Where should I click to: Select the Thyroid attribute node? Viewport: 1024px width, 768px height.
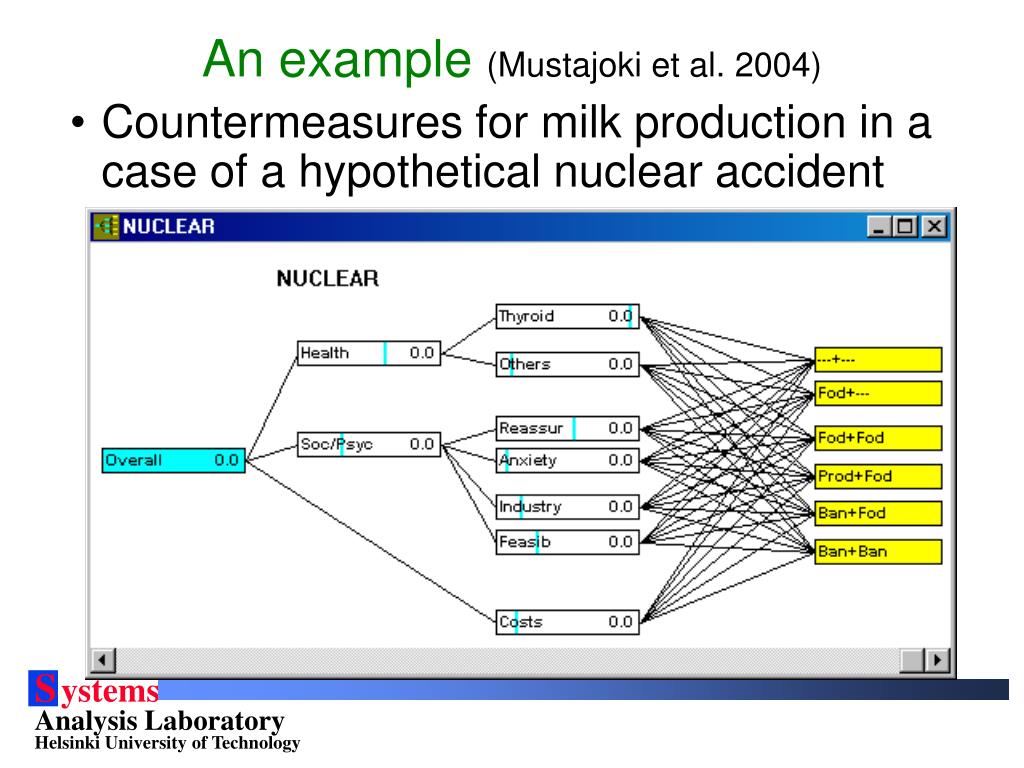568,317
